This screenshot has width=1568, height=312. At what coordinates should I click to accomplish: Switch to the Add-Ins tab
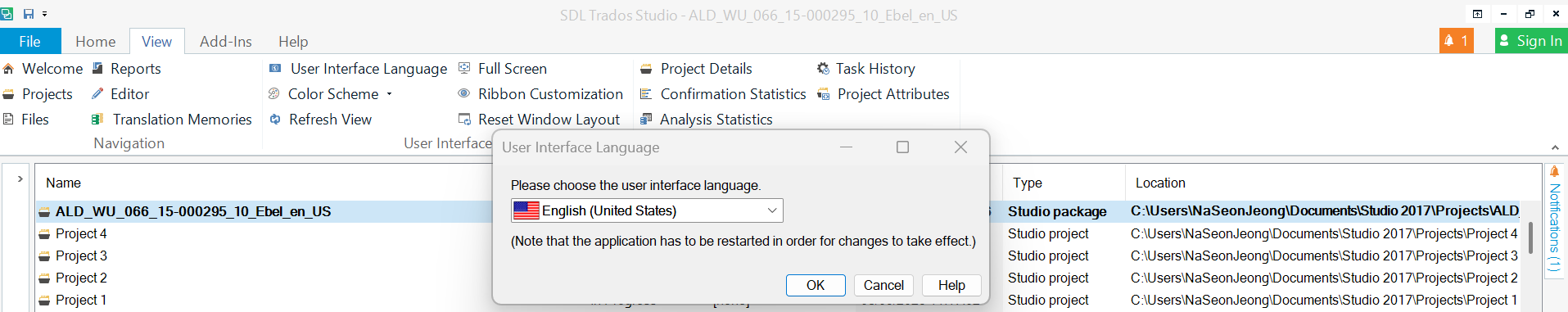(226, 41)
